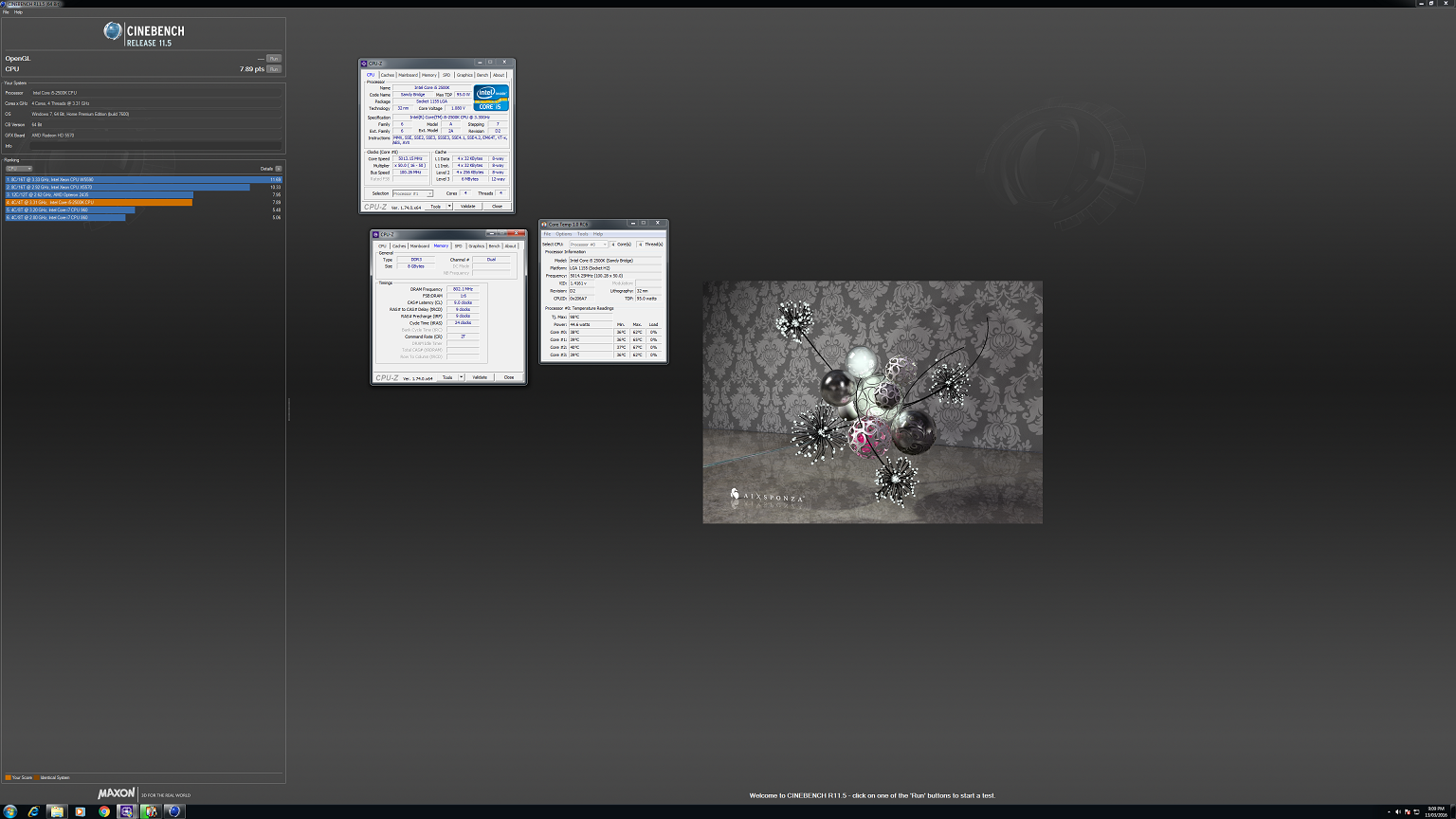1456x819 pixels.
Task: Select the AMD Opteron 2435 ranking row
Action: point(143,194)
